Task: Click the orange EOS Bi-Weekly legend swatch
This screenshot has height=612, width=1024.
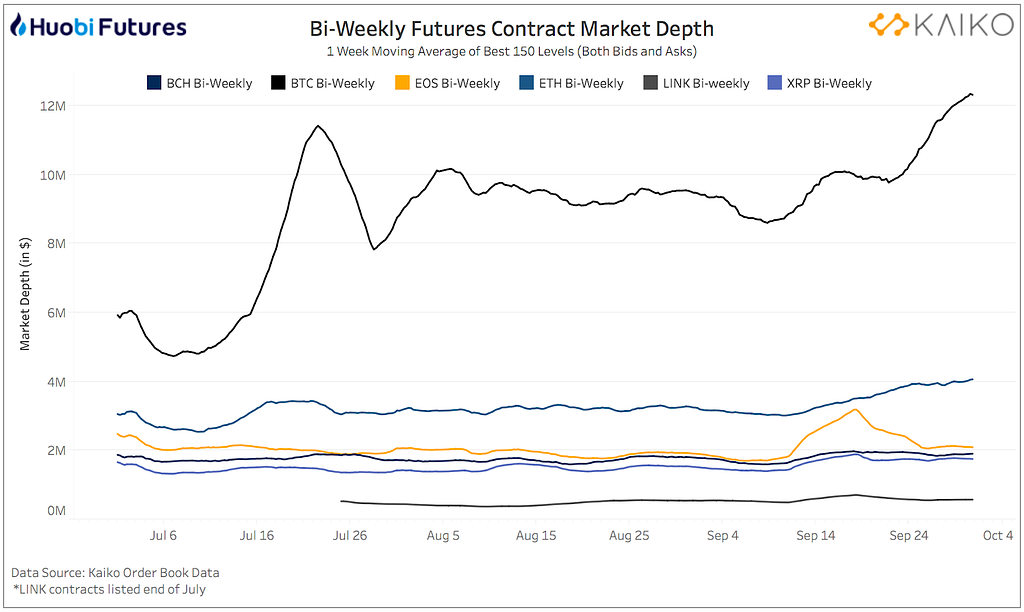Action: pos(403,83)
